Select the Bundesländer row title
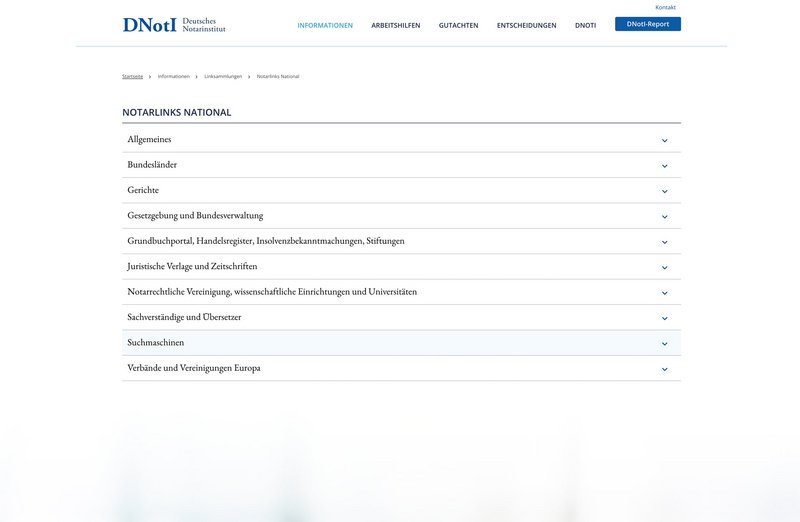 pos(152,164)
